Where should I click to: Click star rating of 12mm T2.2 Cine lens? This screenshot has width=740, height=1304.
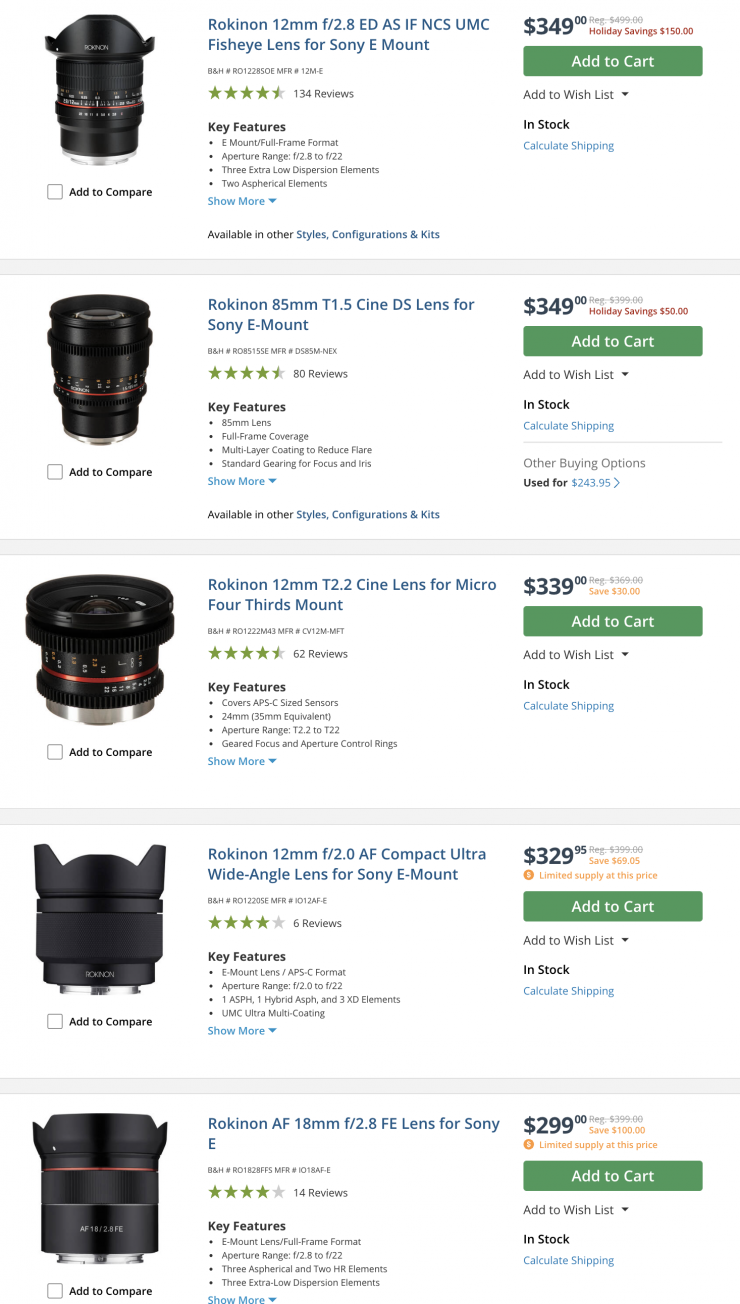coord(246,654)
